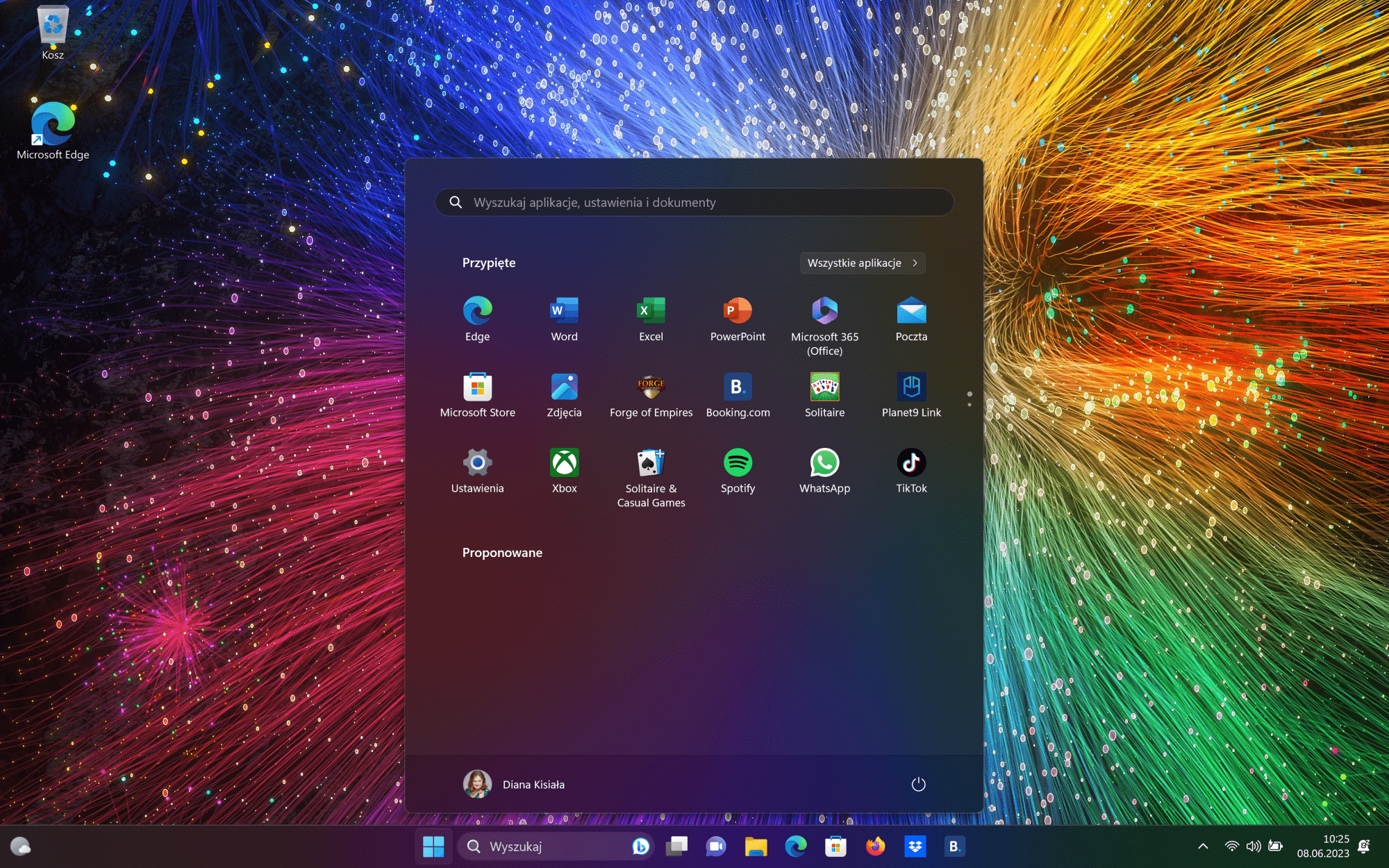Click the Wszystkie aplikacje button
1389x868 pixels.
863,263
